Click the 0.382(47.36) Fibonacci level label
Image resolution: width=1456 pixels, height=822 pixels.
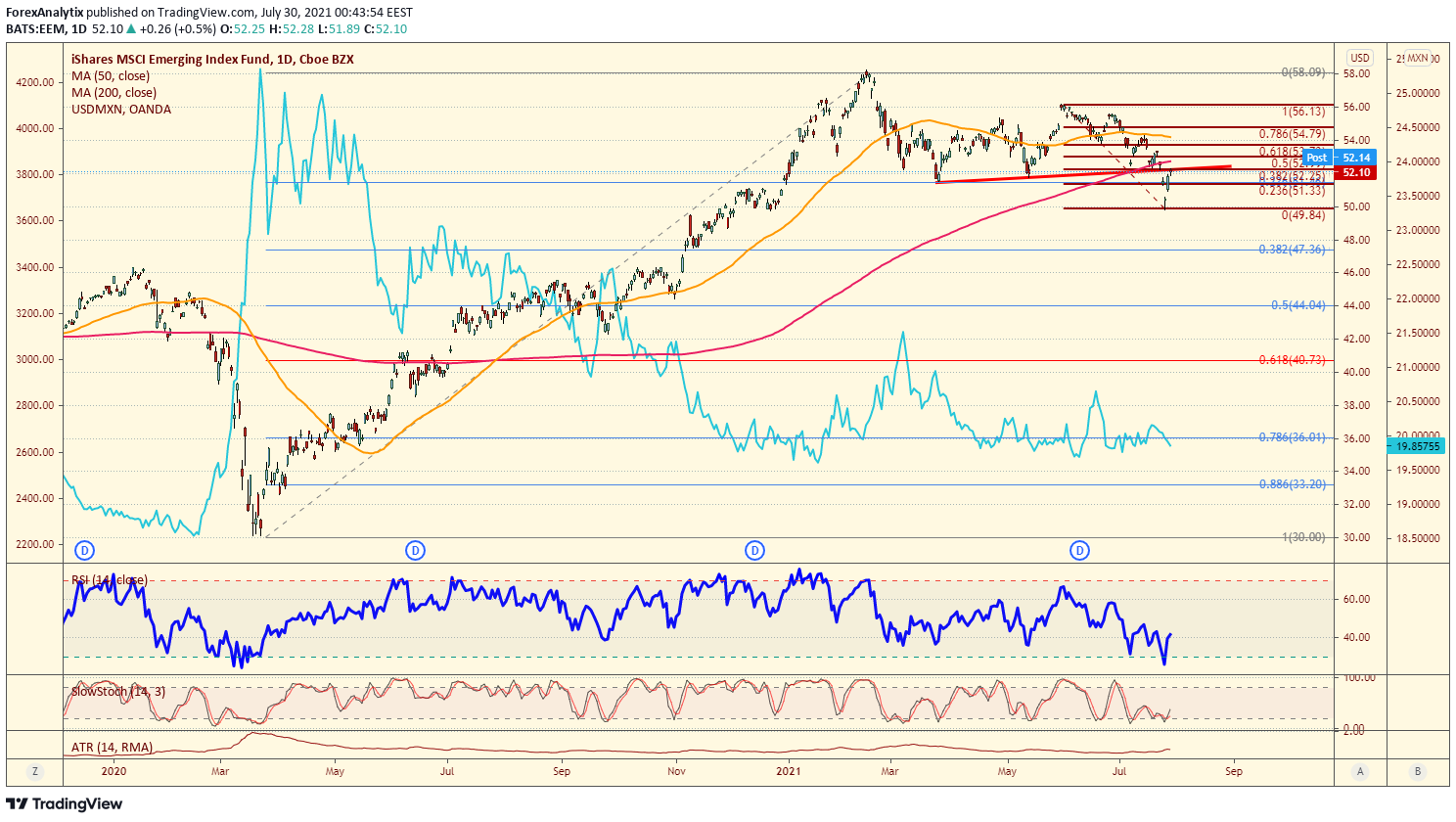tap(1292, 250)
